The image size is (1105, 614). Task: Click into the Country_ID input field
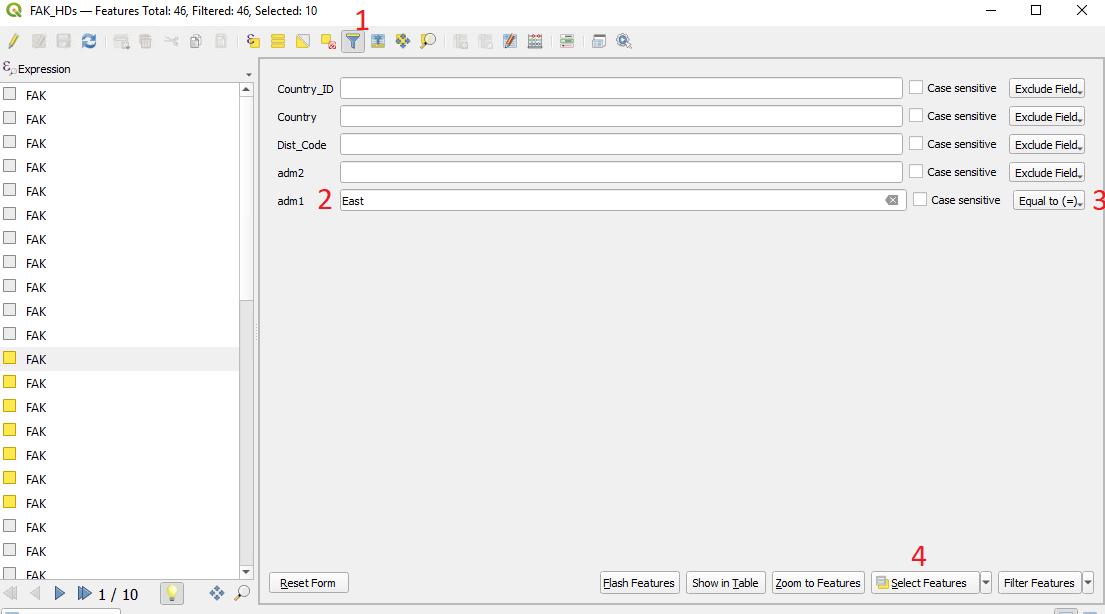(x=621, y=88)
